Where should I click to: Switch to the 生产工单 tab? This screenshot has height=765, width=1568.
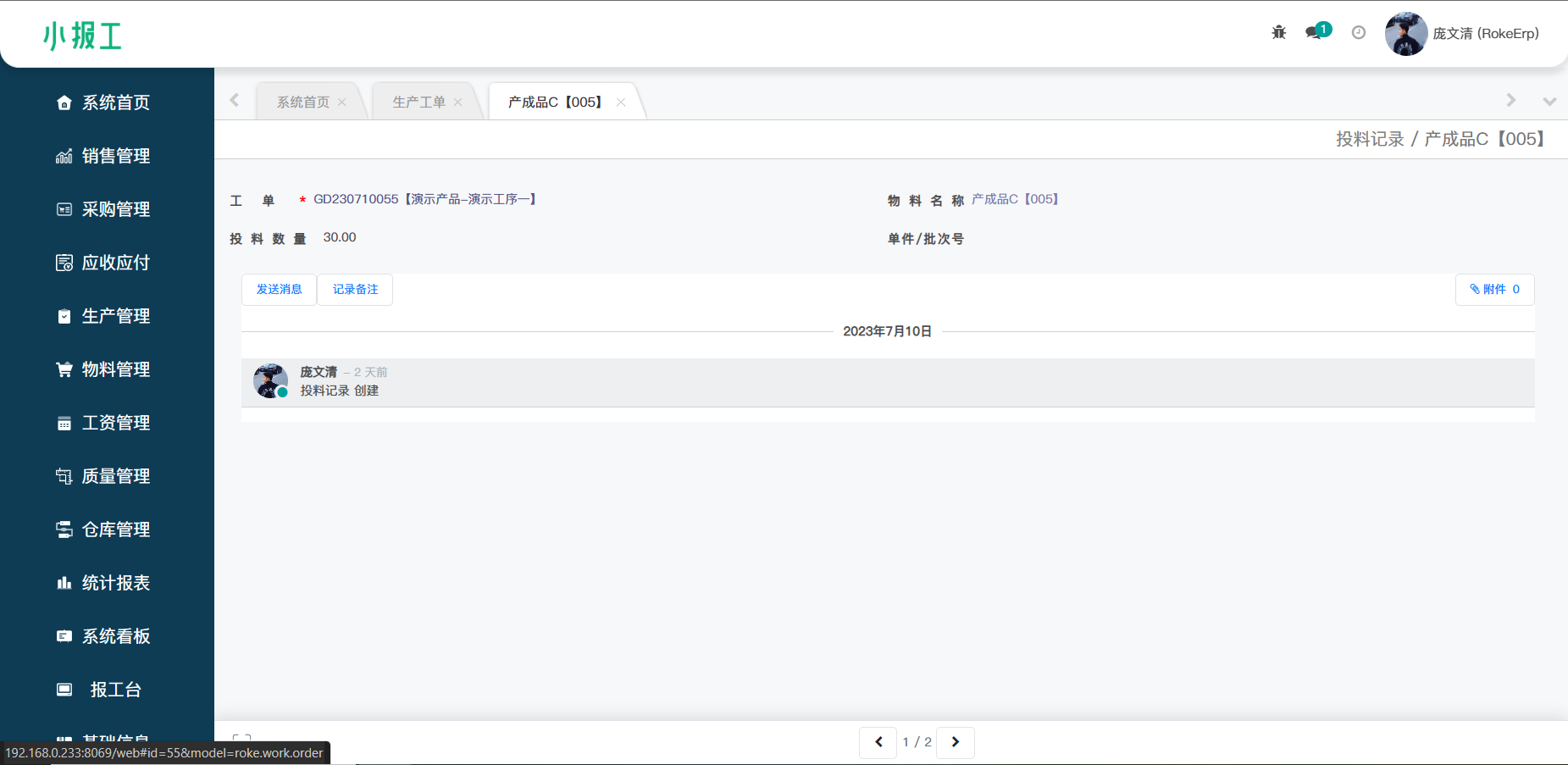418,103
